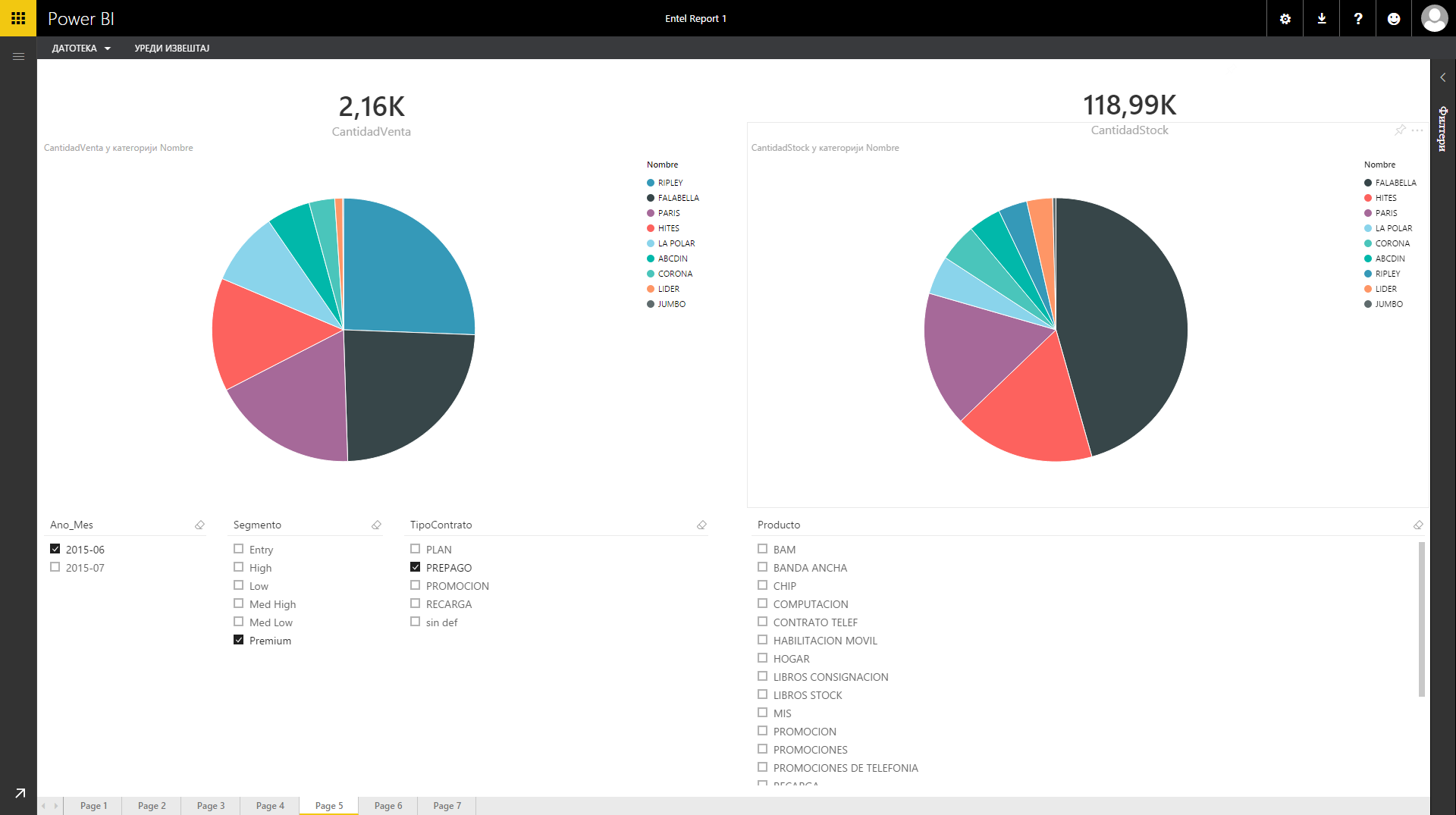
Task: Toggle the left navigation hamburger menu
Action: pyautogui.click(x=18, y=57)
